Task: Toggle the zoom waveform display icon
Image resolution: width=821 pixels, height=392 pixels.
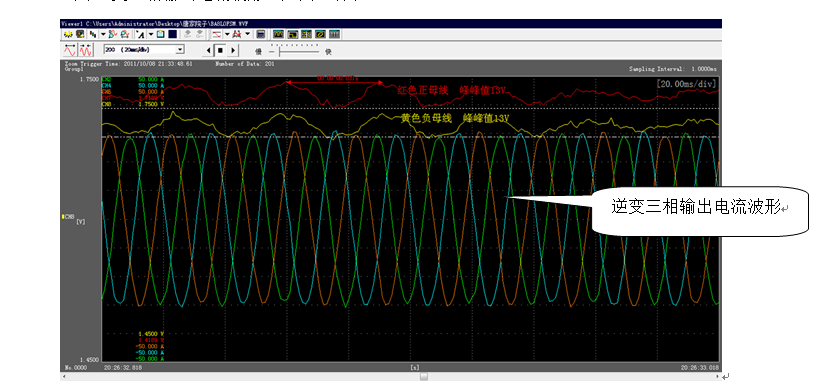Action: click(292, 34)
